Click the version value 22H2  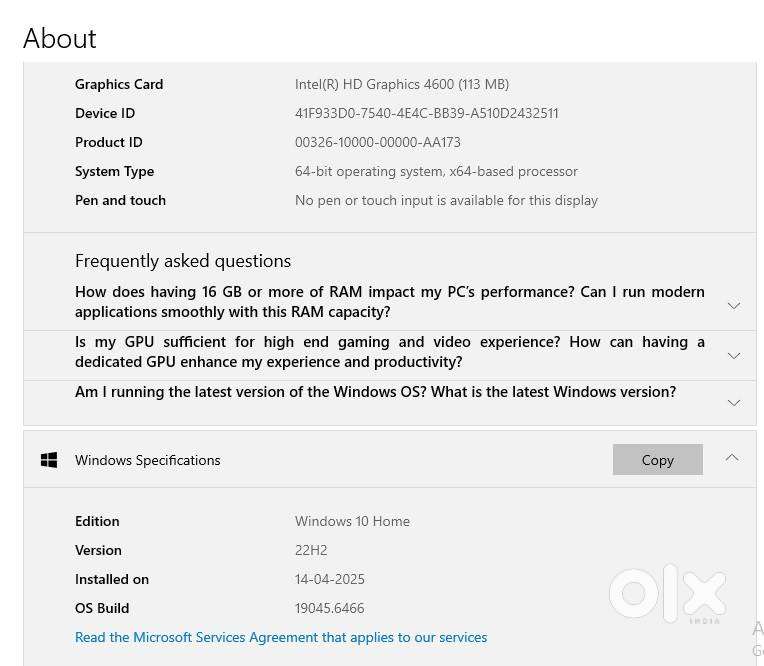tap(311, 550)
